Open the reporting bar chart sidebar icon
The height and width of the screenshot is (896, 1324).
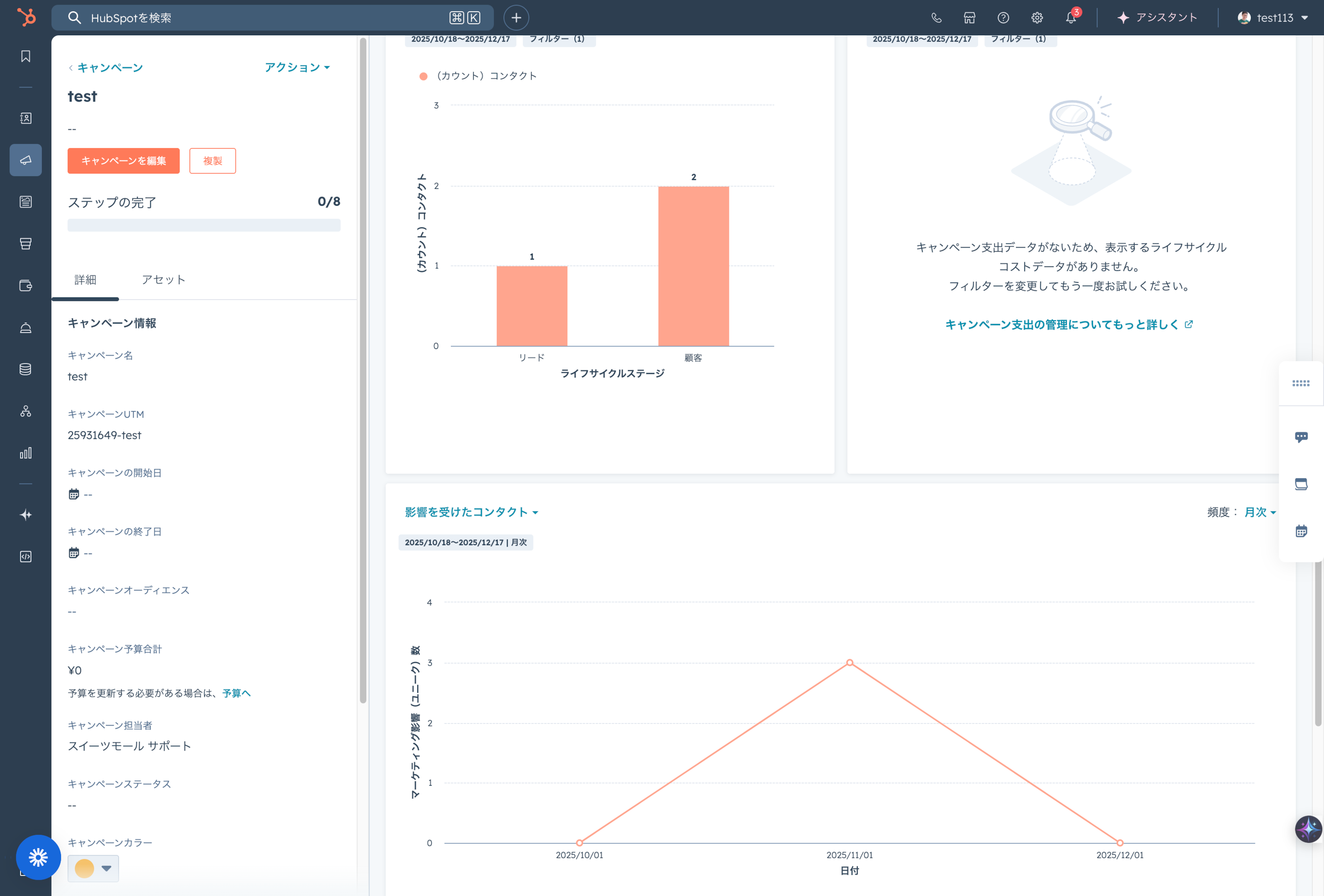(x=26, y=453)
